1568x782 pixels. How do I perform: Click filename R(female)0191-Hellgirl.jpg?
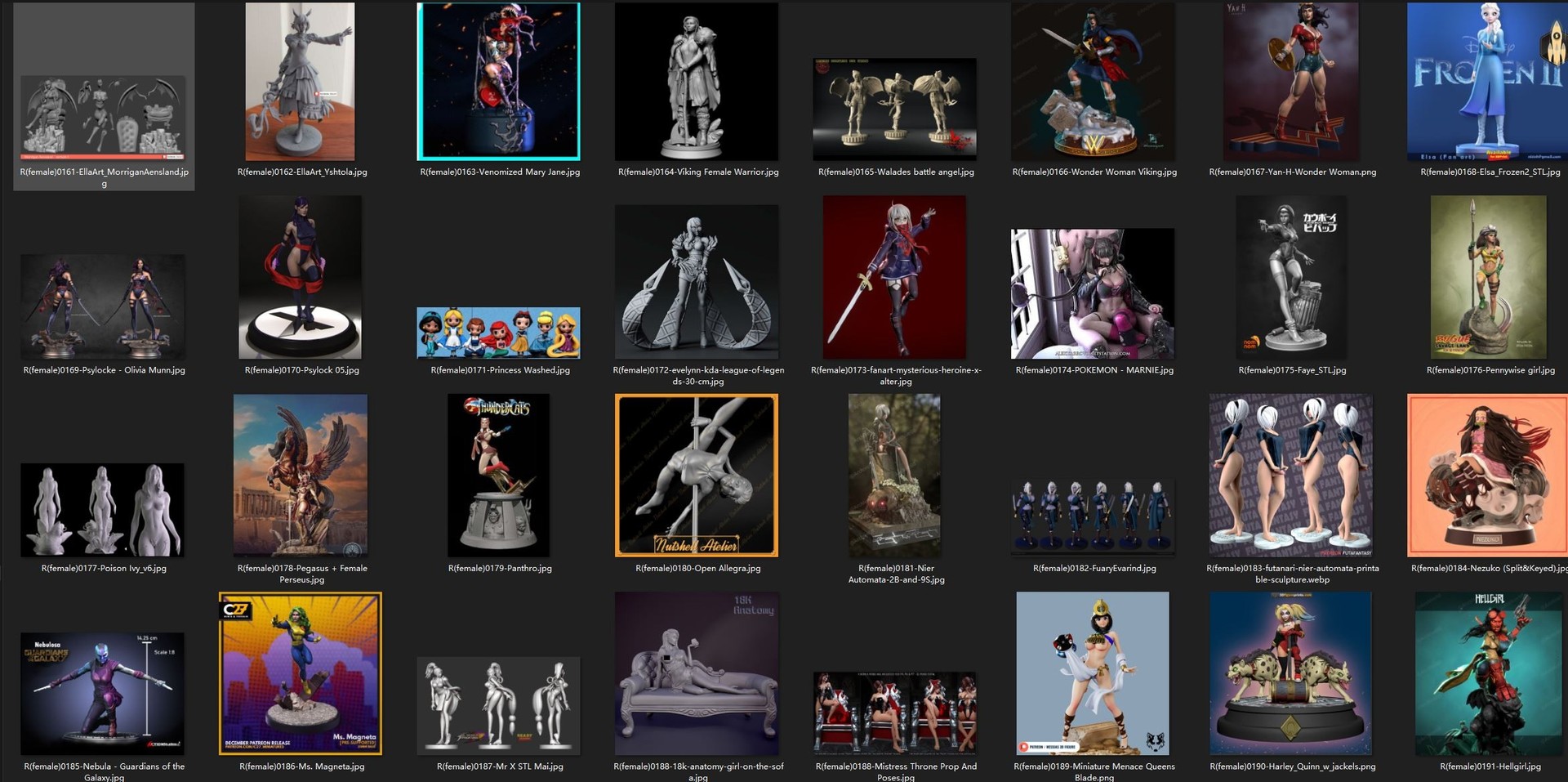tap(1490, 766)
